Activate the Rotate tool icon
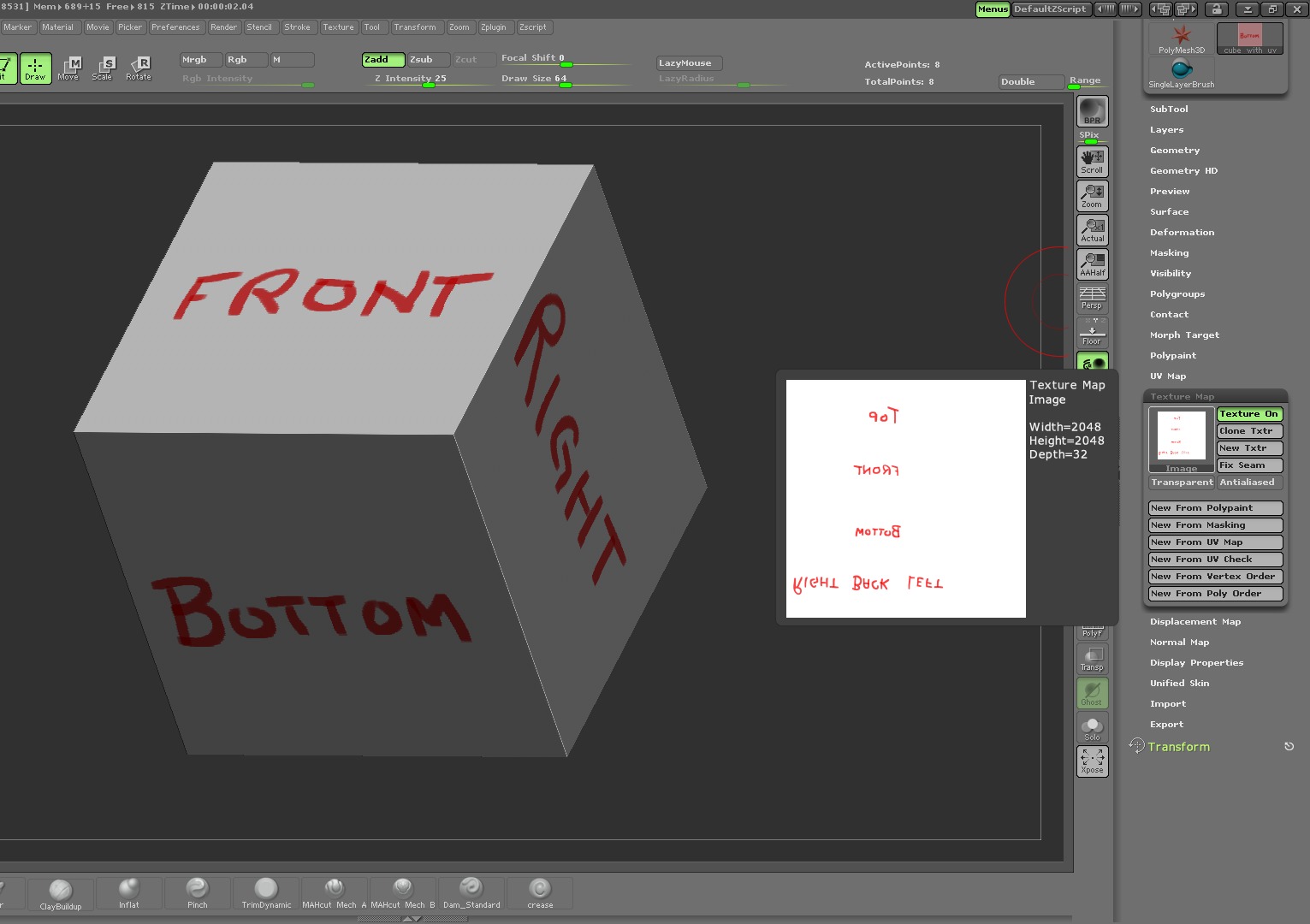This screenshot has height=924, width=1310. [x=139, y=68]
